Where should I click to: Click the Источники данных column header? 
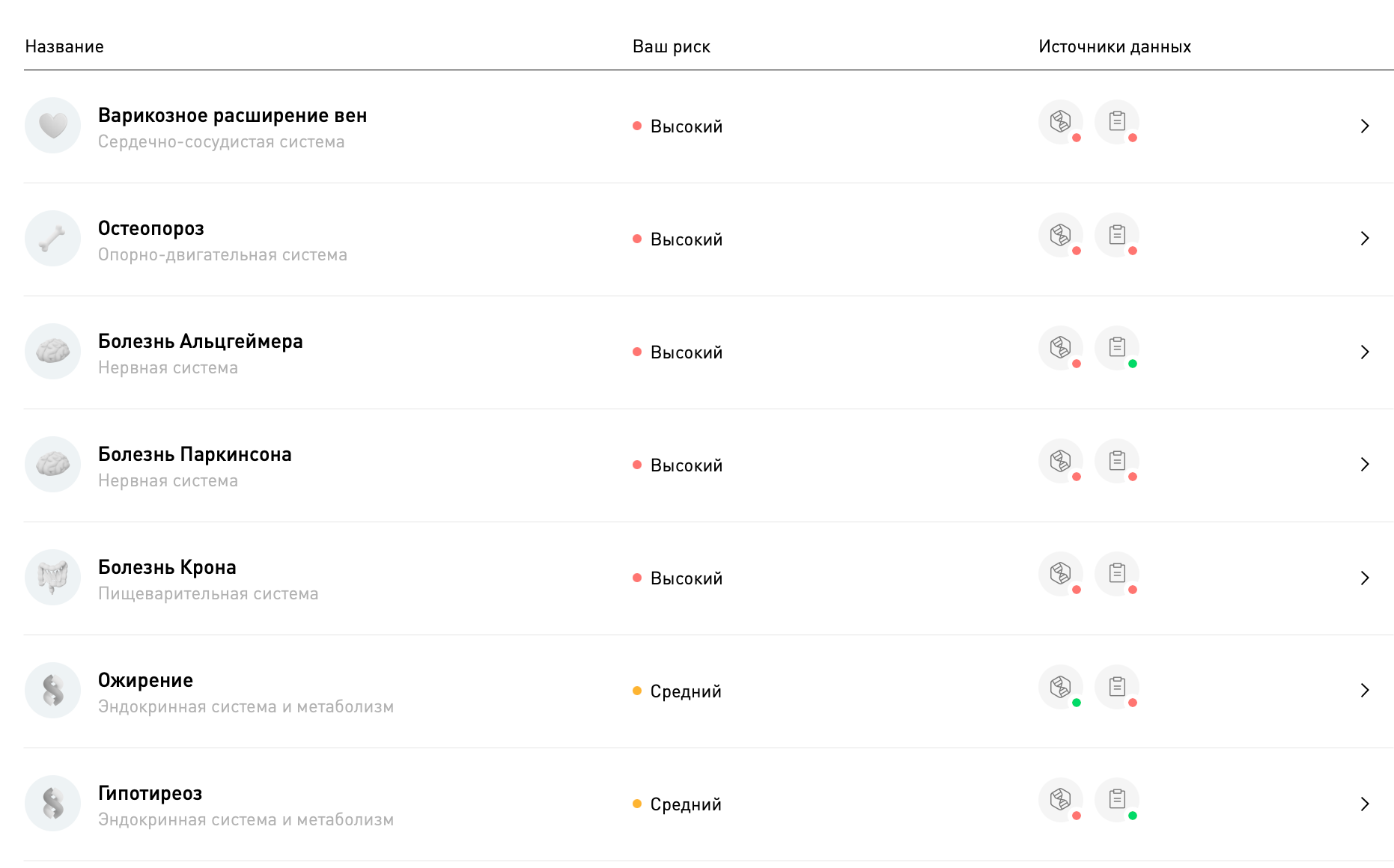pos(1114,46)
